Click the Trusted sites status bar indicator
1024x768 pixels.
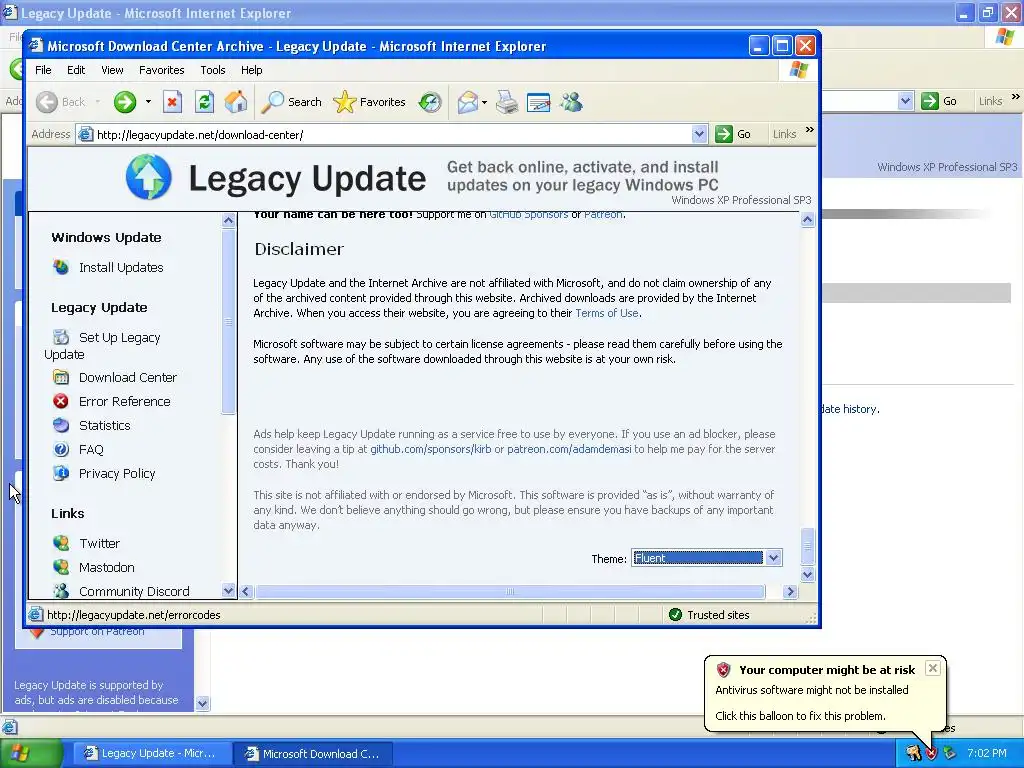pyautogui.click(x=709, y=615)
